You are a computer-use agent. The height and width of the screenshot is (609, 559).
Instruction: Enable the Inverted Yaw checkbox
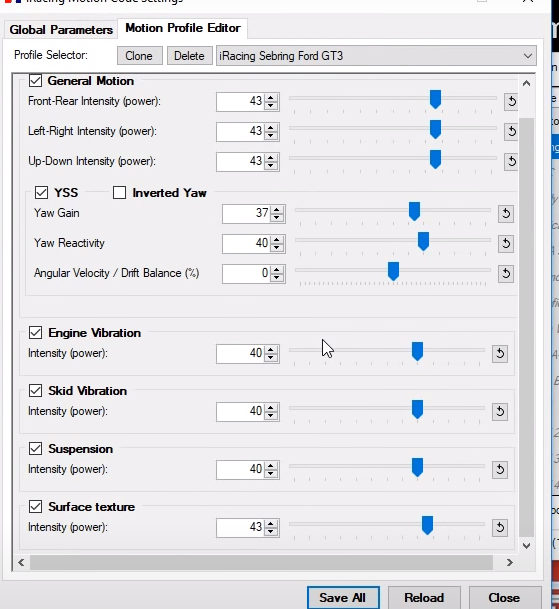point(119,193)
